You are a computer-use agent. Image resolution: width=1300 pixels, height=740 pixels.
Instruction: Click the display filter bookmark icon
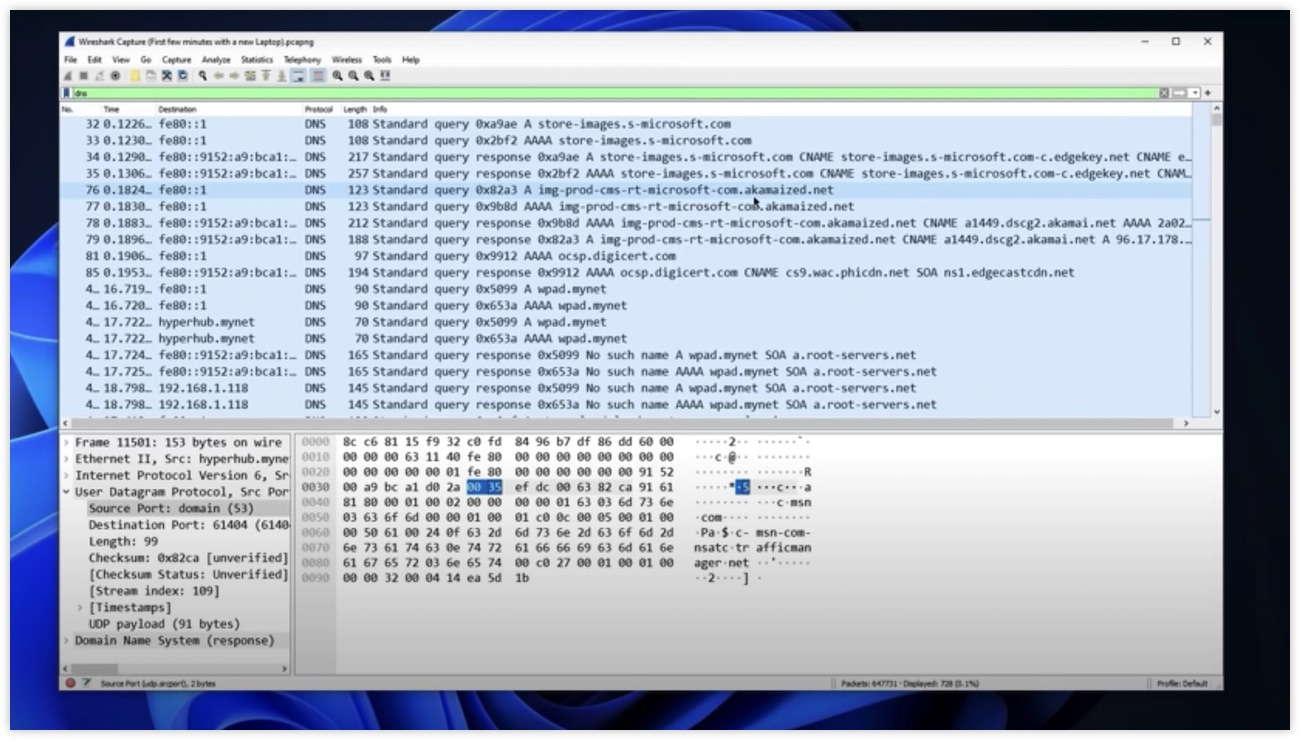67,93
